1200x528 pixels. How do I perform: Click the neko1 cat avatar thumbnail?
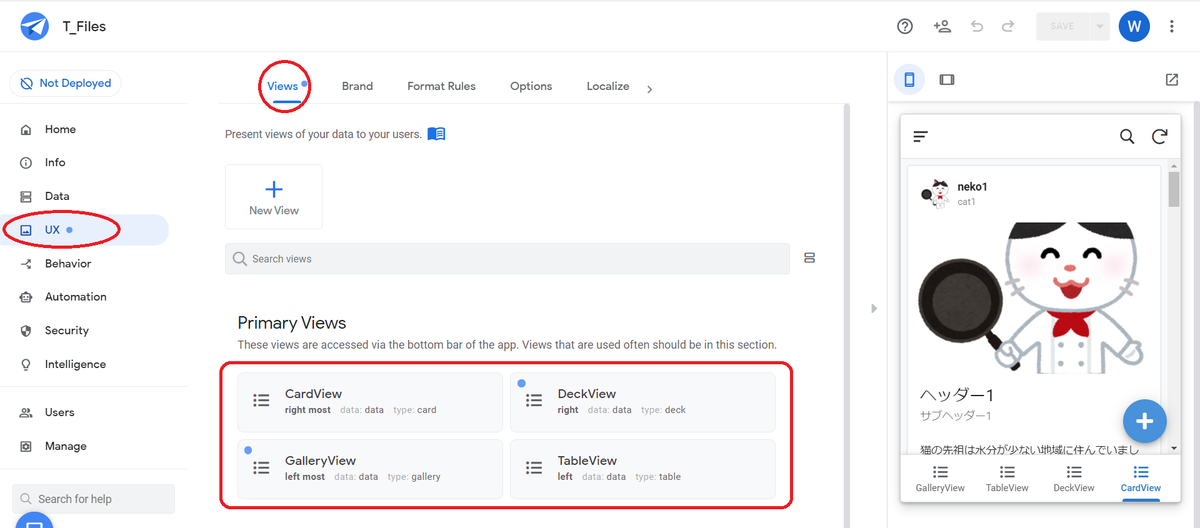click(936, 193)
